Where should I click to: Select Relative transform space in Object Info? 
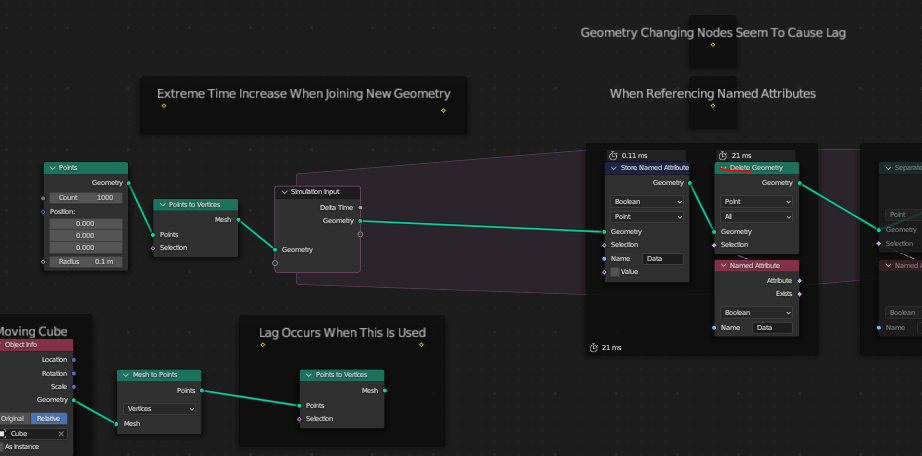pyautogui.click(x=48, y=419)
